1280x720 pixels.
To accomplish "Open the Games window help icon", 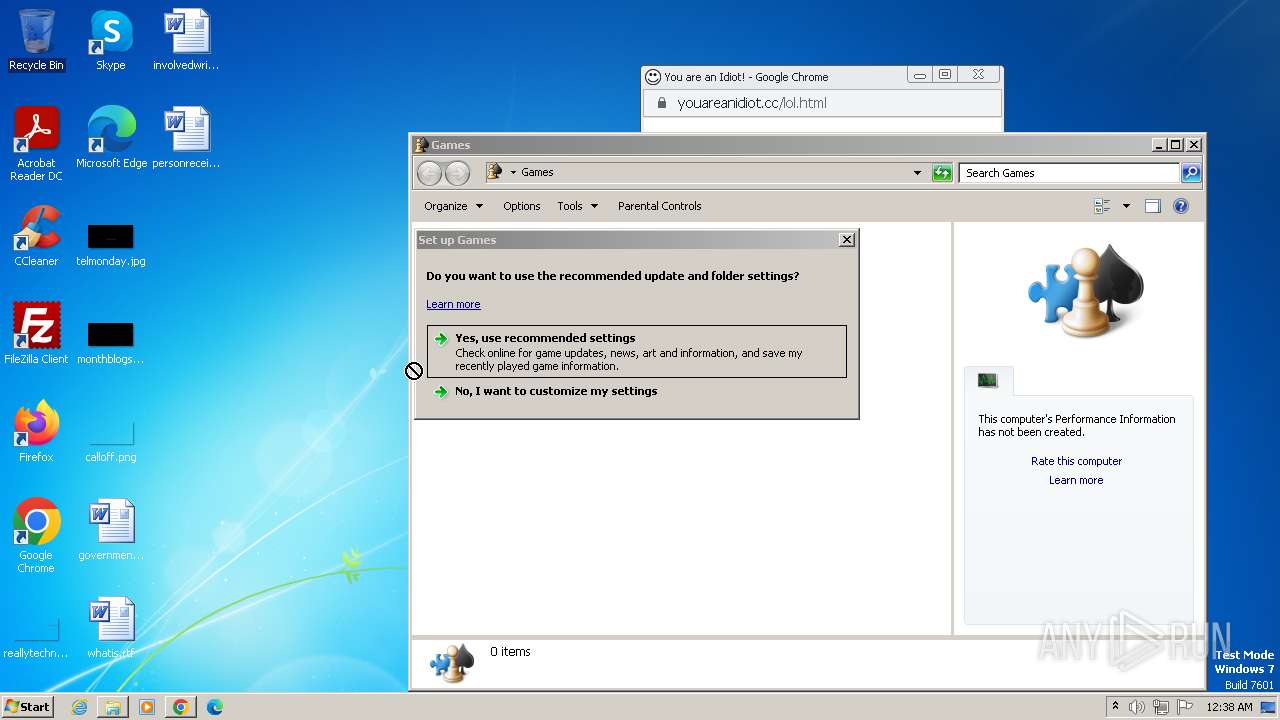I will click(x=1181, y=206).
